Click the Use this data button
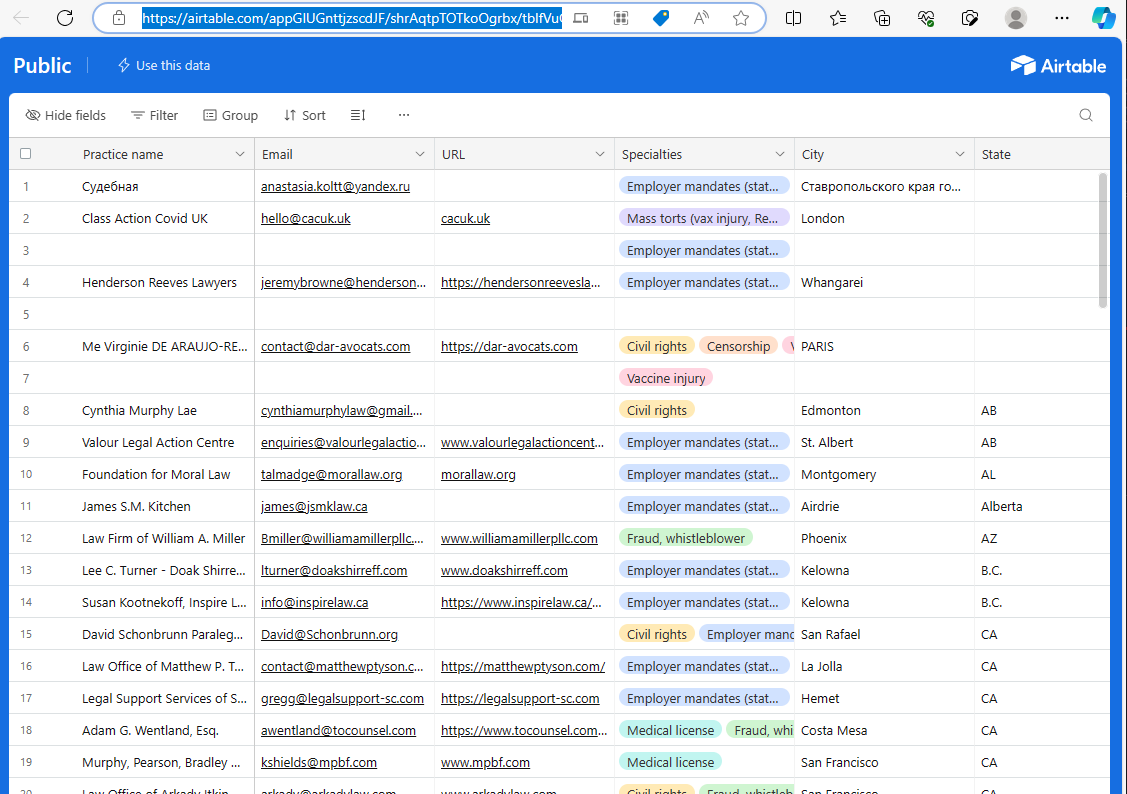Viewport: 1127px width, 794px height. (164, 65)
